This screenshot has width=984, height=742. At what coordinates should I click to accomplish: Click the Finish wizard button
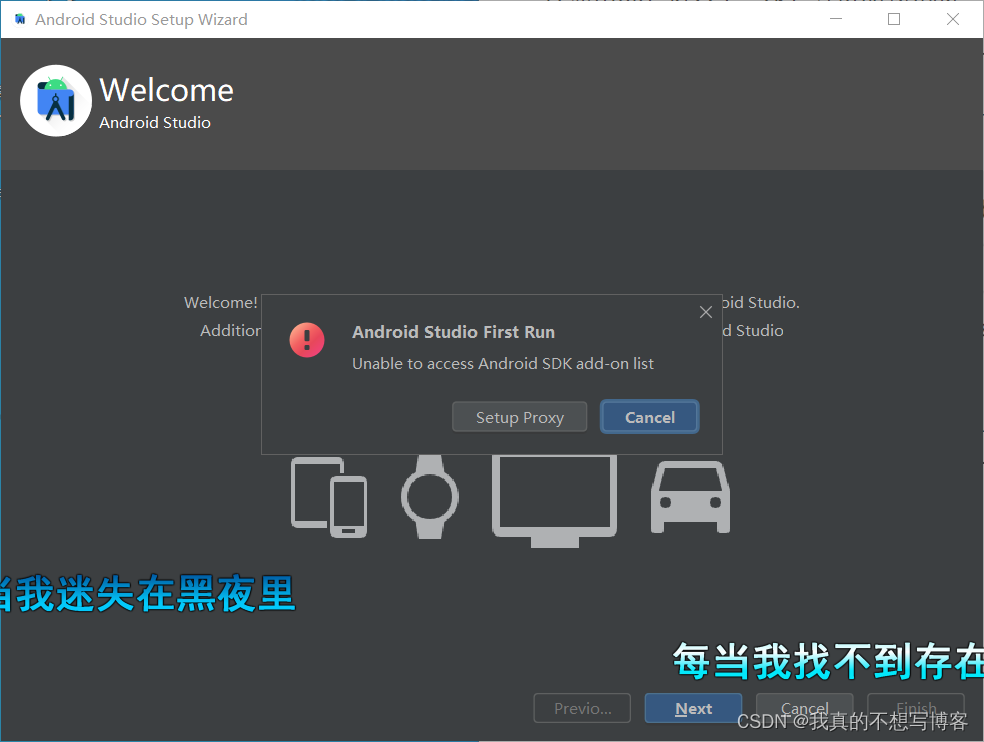(916, 708)
